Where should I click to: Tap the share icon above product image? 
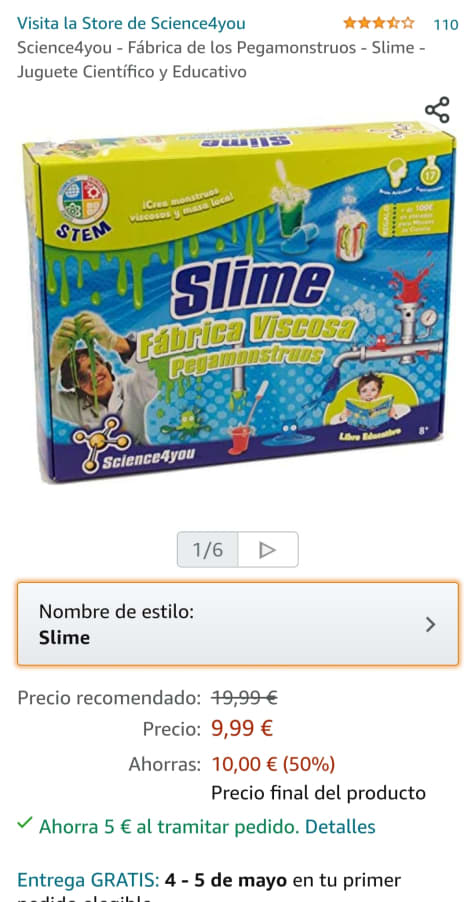[x=437, y=110]
